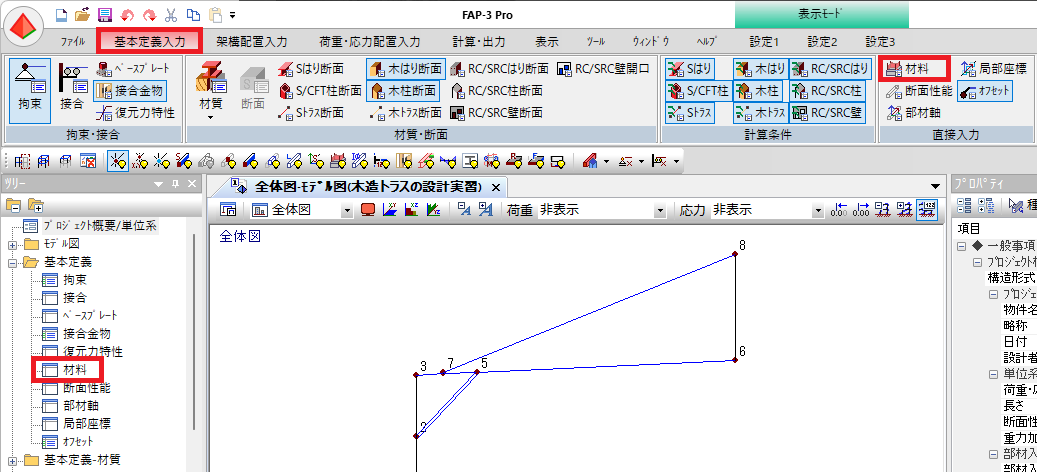The width and height of the screenshot is (1037, 472).
Task: Switch to the 表示 ribbon tab
Action: click(547, 42)
